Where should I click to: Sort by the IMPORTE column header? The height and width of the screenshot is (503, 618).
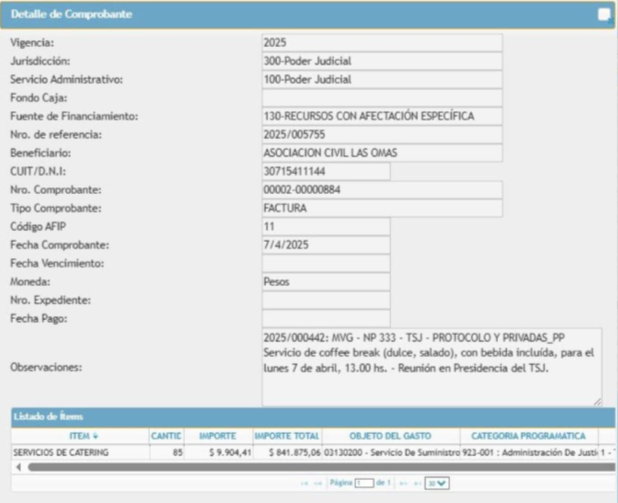218,436
